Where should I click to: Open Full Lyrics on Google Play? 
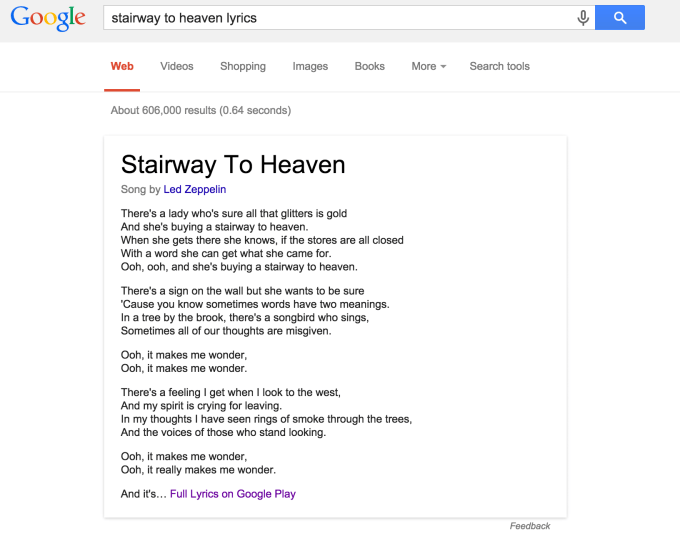tap(233, 493)
